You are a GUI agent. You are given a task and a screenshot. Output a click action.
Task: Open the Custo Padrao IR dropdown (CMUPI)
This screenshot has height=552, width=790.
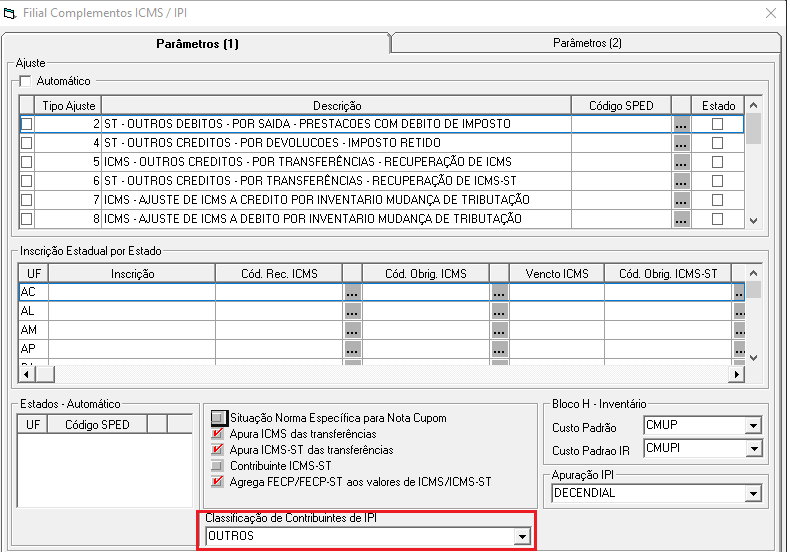click(753, 448)
